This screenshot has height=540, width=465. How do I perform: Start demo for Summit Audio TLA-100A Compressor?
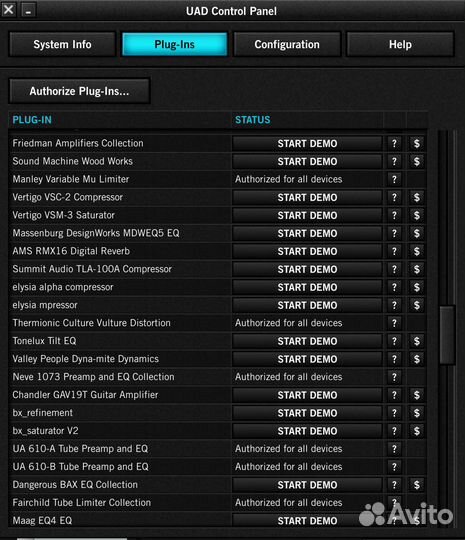coord(307,269)
